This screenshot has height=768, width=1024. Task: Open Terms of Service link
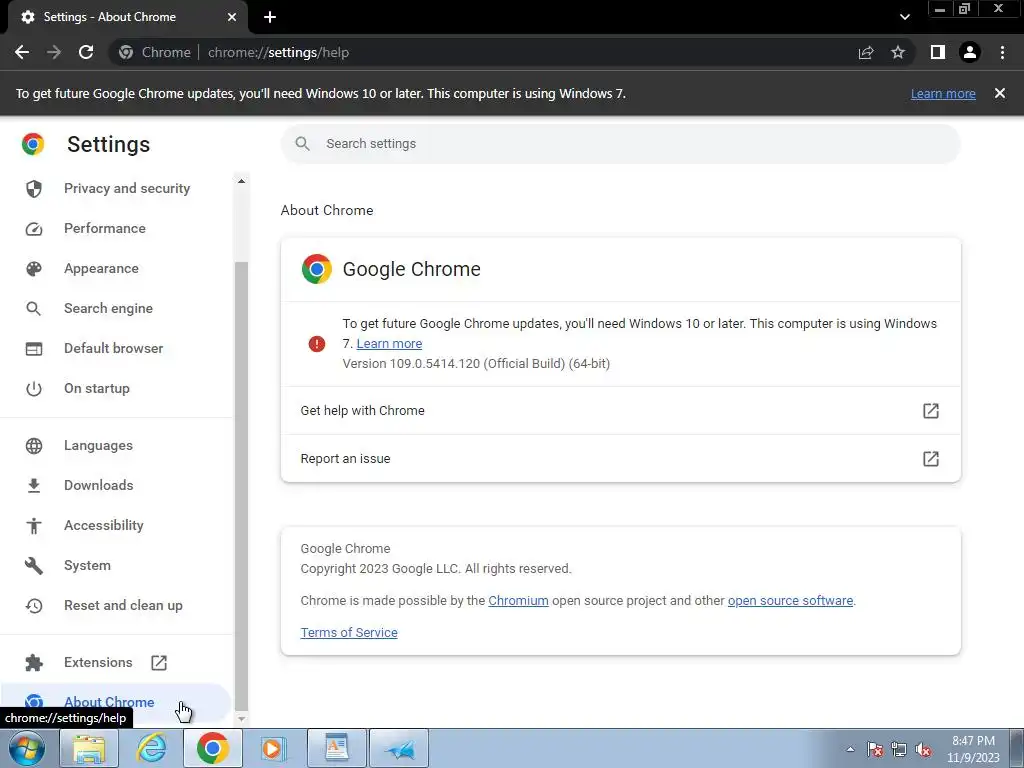pos(349,632)
